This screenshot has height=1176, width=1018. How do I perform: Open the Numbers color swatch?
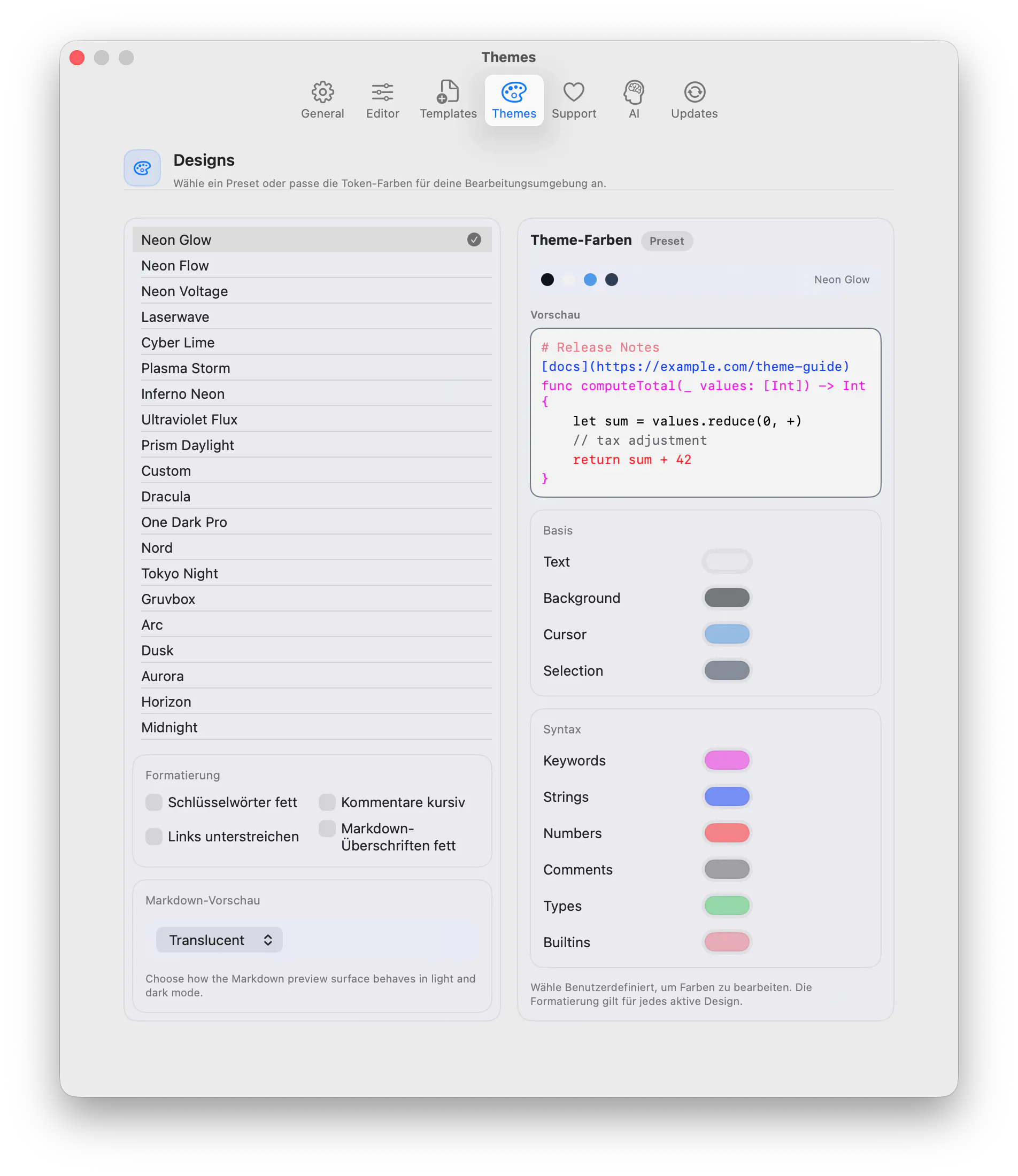click(727, 832)
